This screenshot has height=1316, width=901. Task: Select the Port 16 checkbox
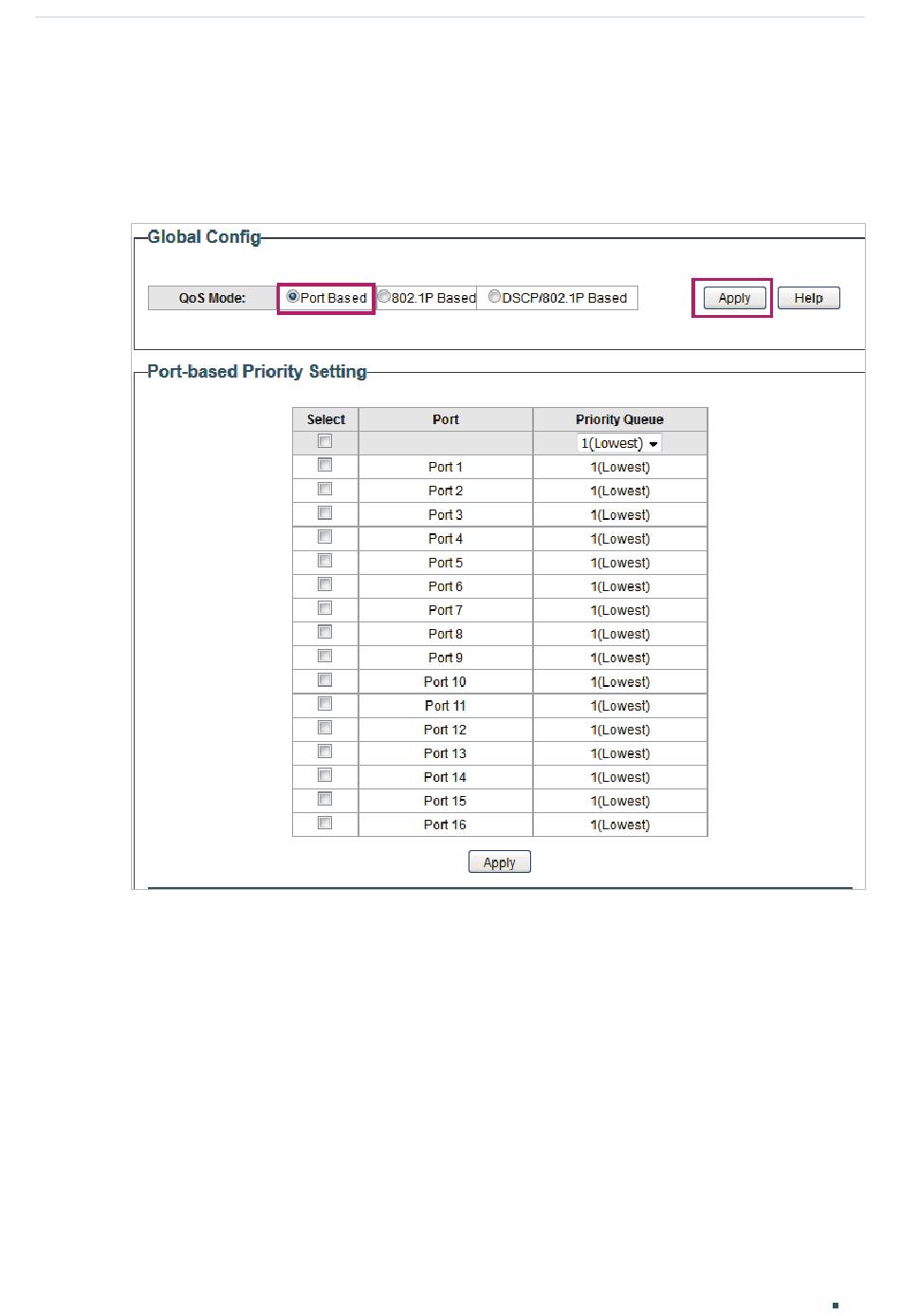[324, 823]
